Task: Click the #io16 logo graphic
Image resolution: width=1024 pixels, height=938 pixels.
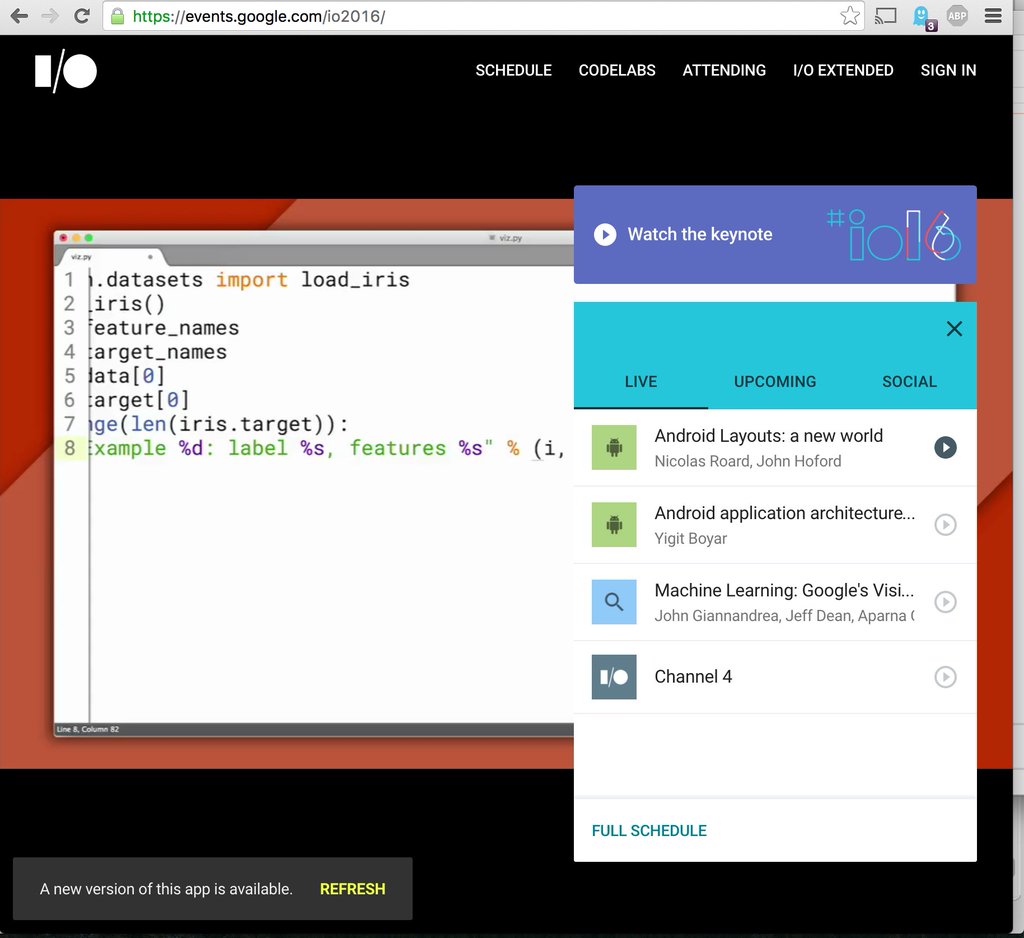Action: tap(893, 234)
